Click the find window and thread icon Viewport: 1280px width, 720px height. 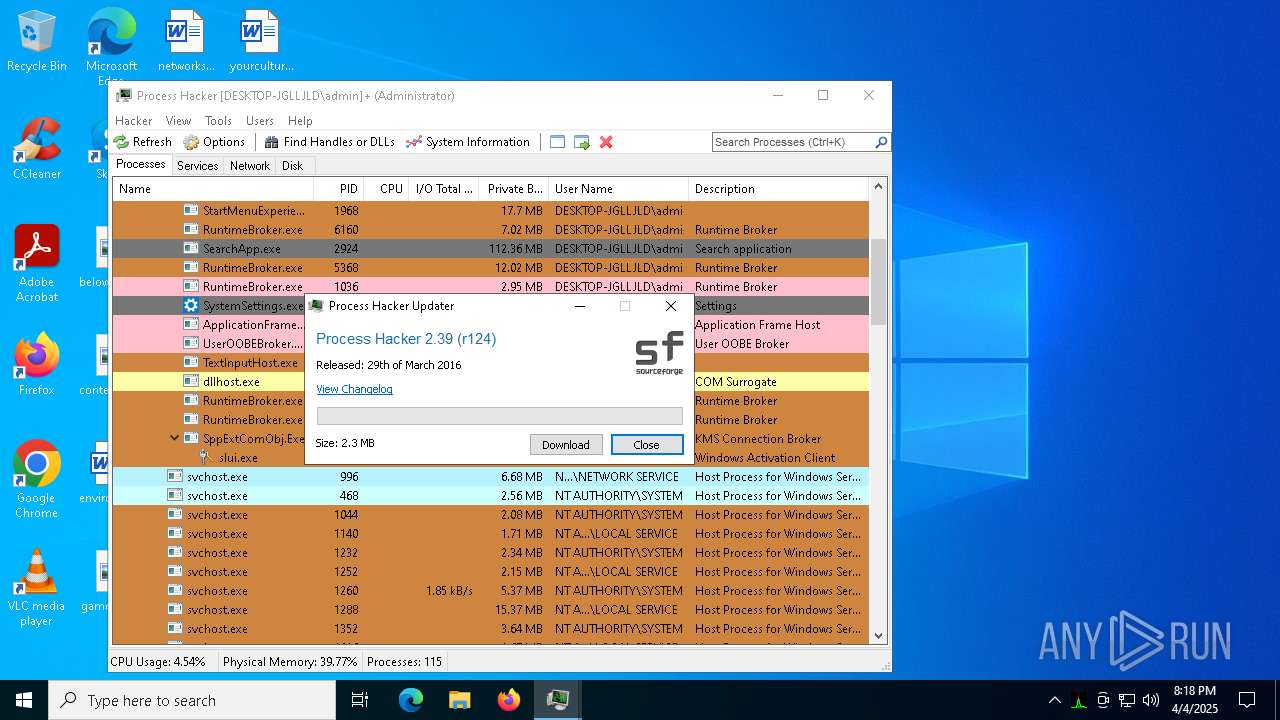click(x=582, y=142)
